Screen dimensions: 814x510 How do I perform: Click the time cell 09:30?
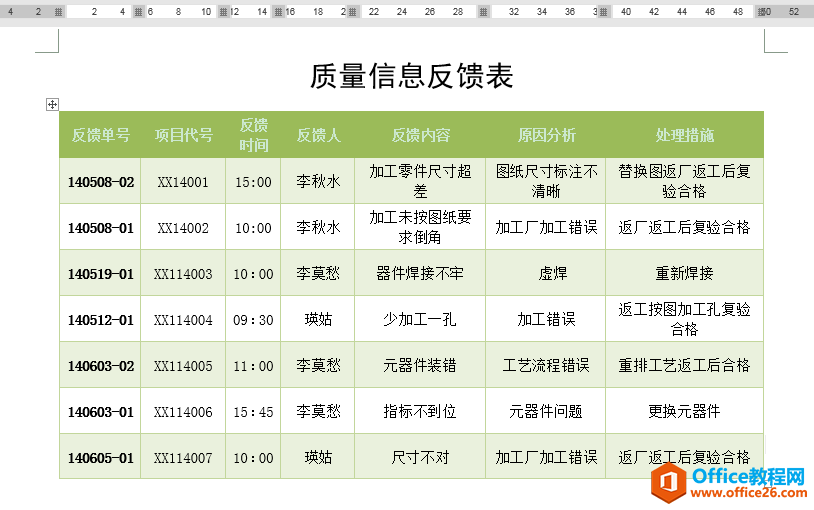pyautogui.click(x=253, y=319)
